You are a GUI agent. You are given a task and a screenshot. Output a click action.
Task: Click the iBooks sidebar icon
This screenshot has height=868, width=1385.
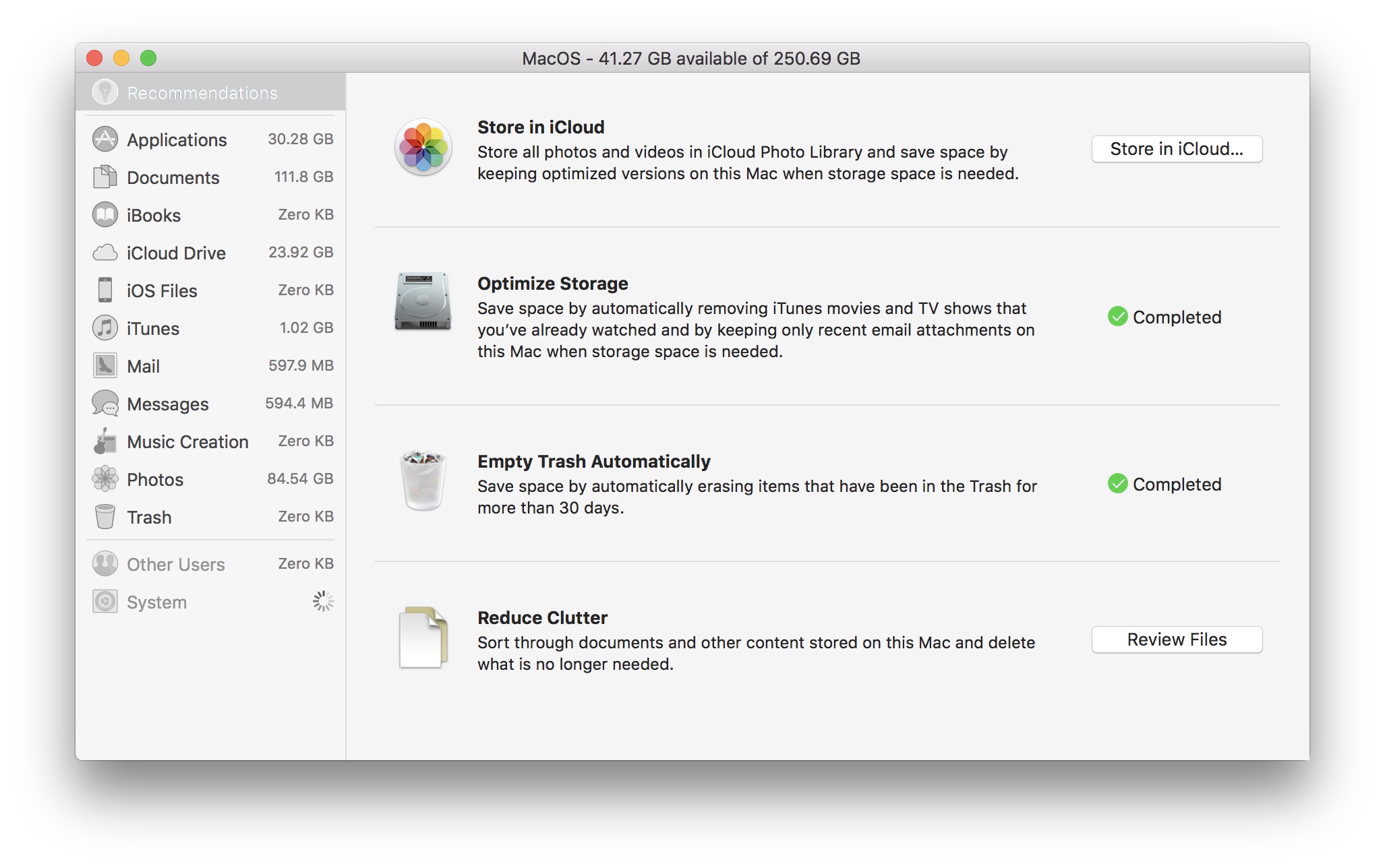tap(105, 215)
